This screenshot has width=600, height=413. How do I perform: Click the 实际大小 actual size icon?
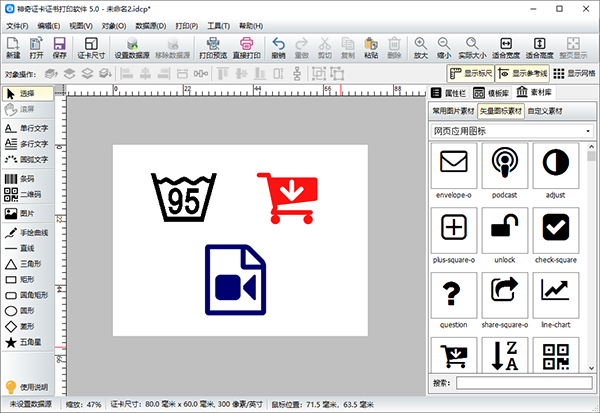point(472,48)
